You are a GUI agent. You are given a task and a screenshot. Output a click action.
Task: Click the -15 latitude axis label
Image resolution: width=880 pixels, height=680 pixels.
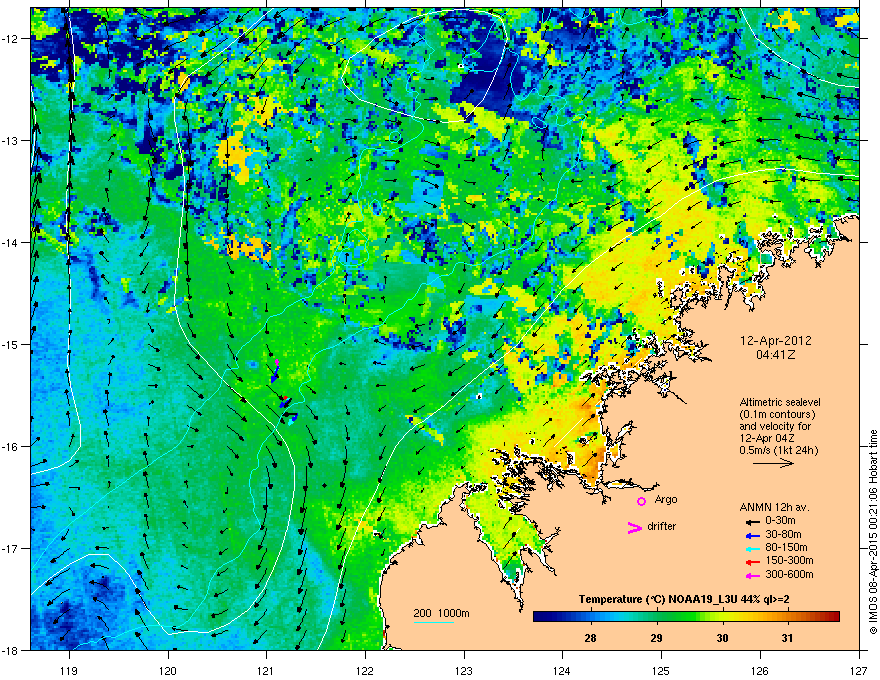(x=11, y=344)
